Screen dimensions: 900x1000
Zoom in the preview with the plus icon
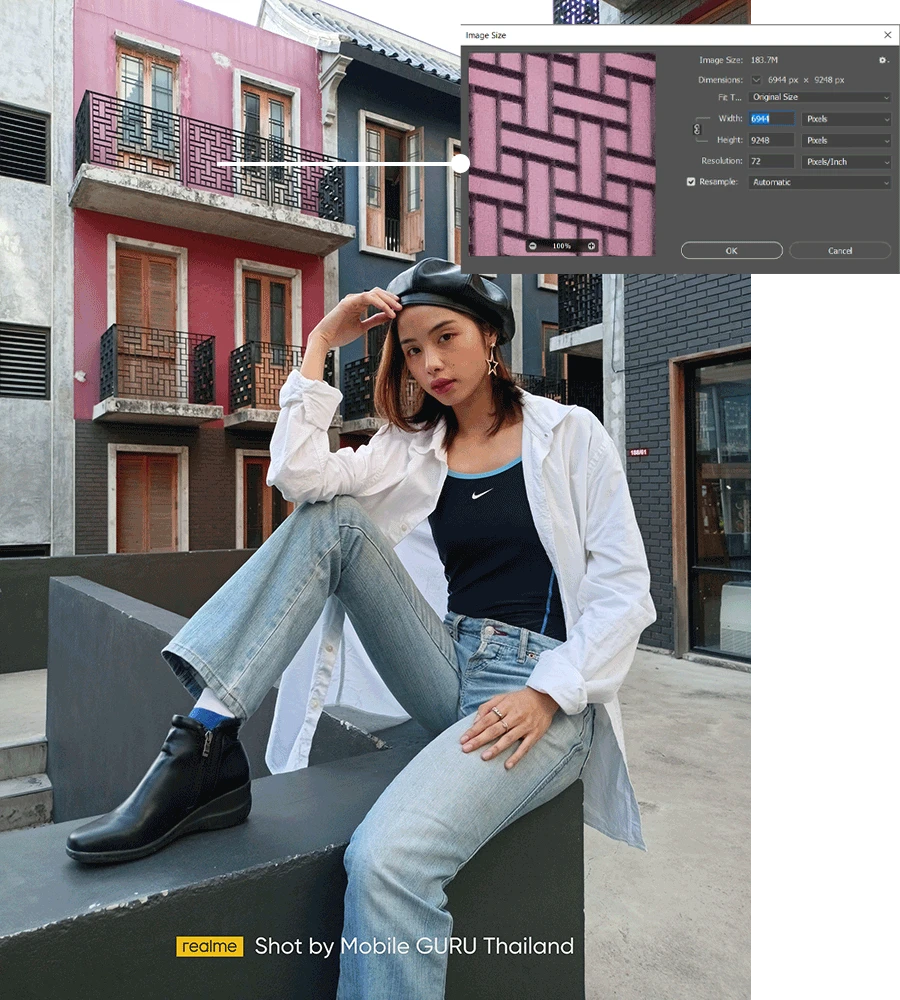coord(591,246)
